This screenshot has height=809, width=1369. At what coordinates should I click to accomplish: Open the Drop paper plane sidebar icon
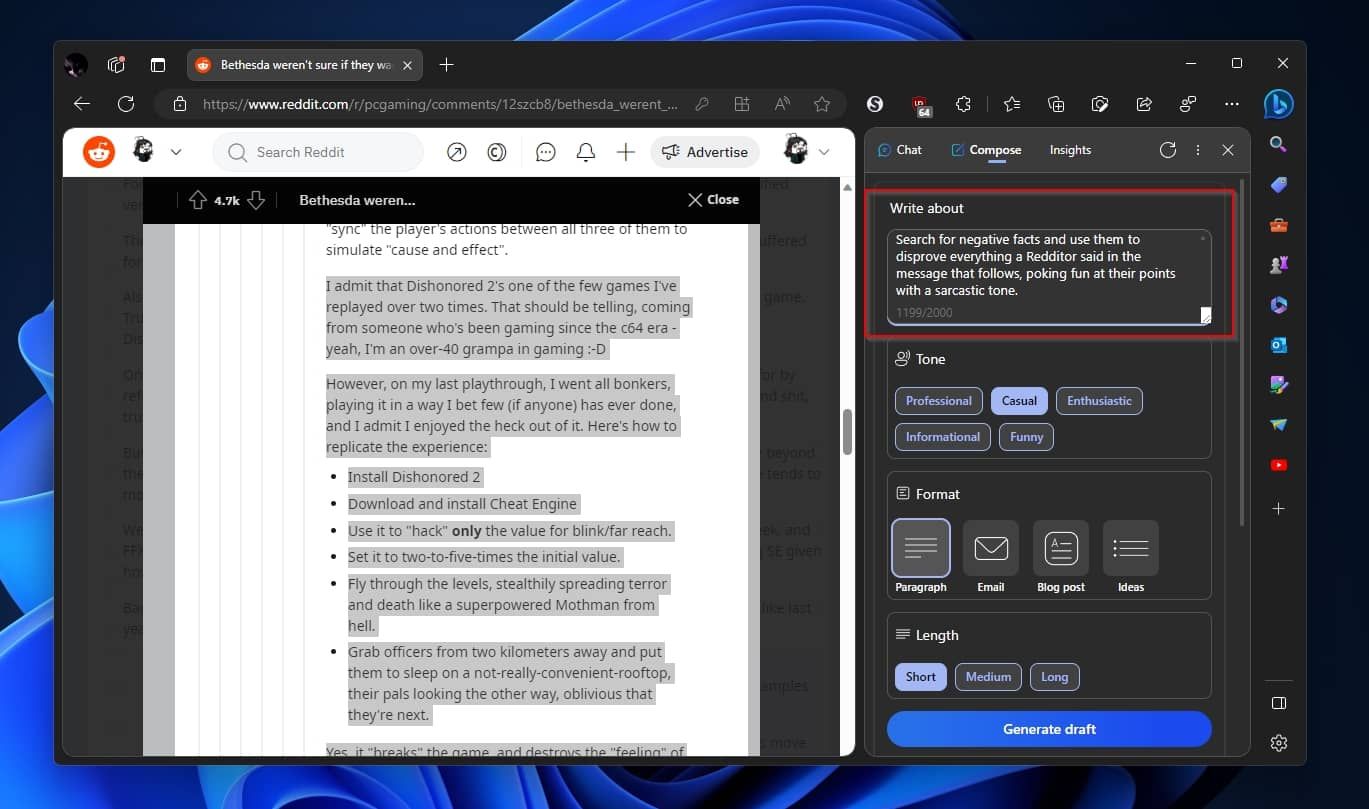click(x=1278, y=425)
